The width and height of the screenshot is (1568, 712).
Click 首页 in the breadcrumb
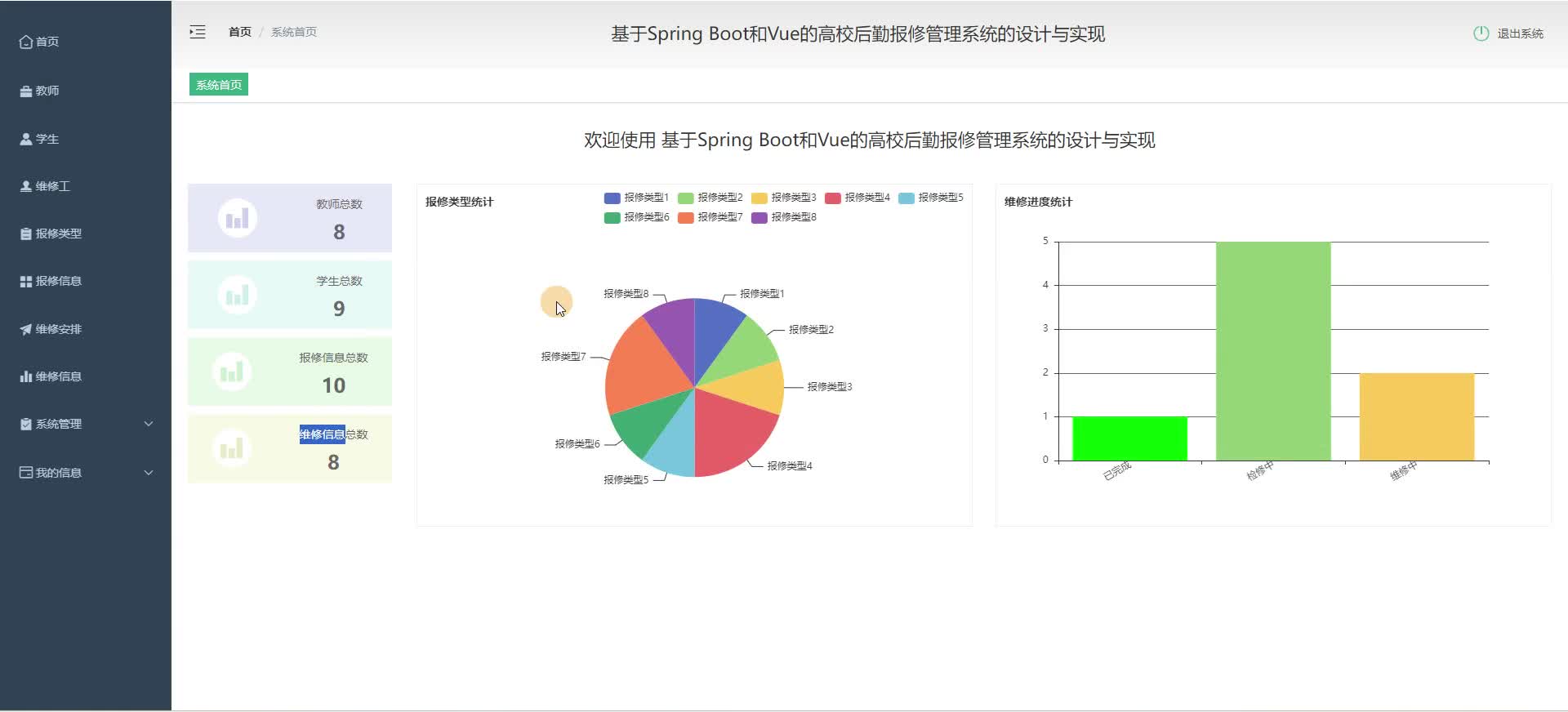(239, 32)
